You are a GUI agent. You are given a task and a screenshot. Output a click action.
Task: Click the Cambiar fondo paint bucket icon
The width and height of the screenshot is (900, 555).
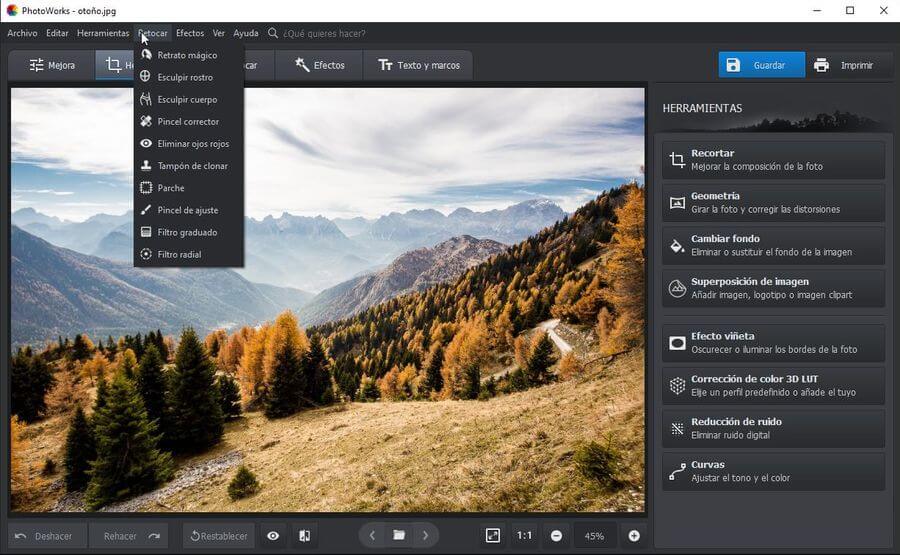[677, 246]
